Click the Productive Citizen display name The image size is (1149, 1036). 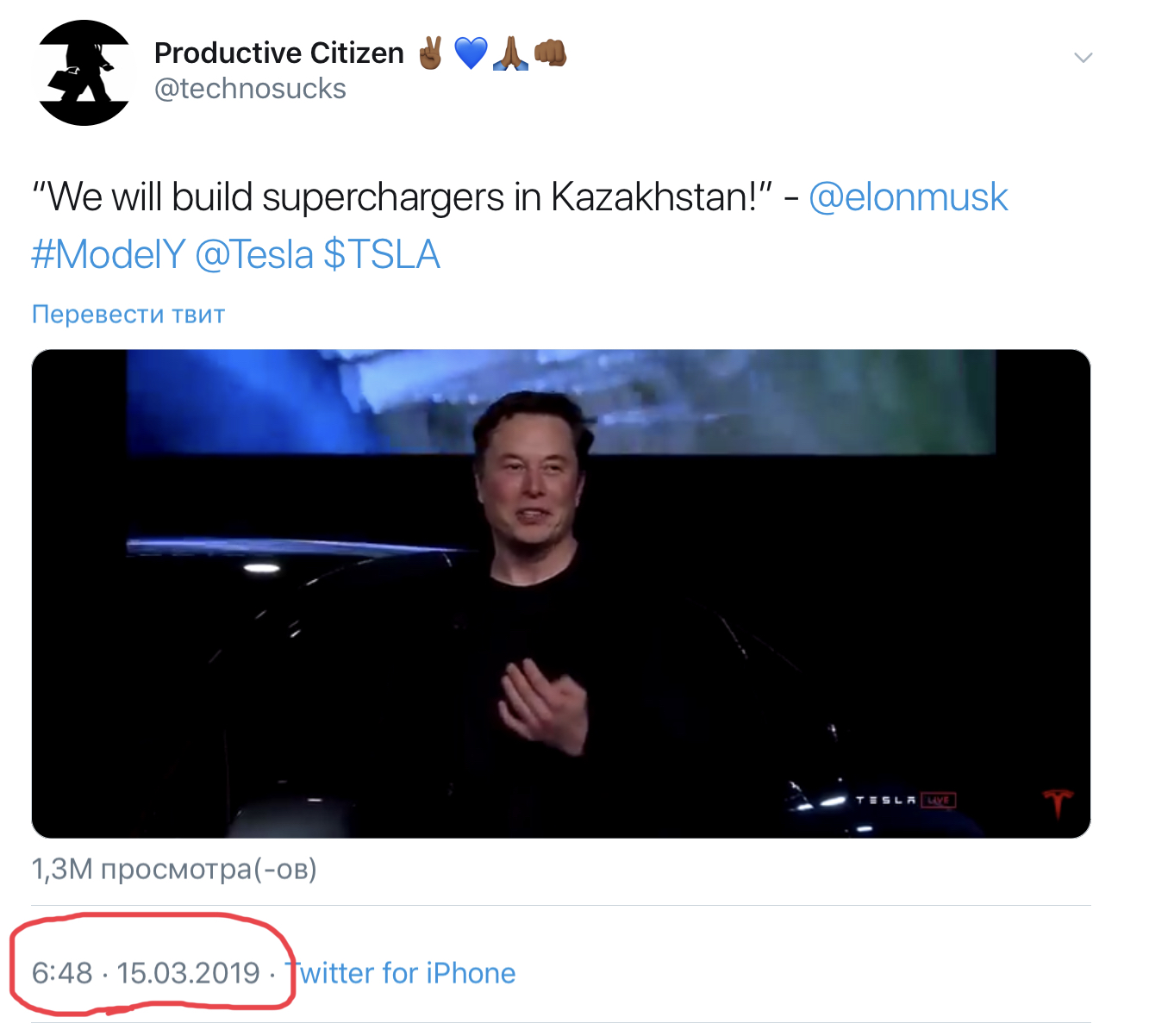tap(278, 53)
